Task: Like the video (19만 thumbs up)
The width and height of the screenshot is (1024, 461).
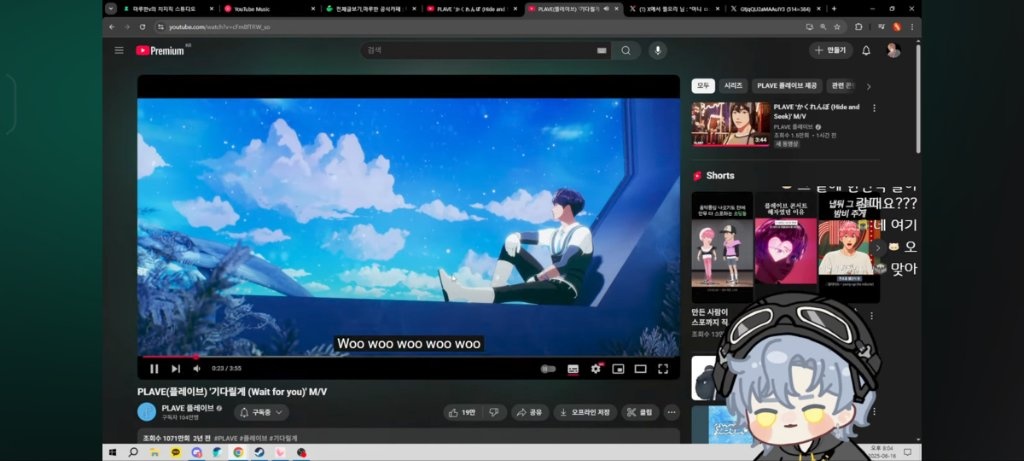Action: [x=462, y=412]
